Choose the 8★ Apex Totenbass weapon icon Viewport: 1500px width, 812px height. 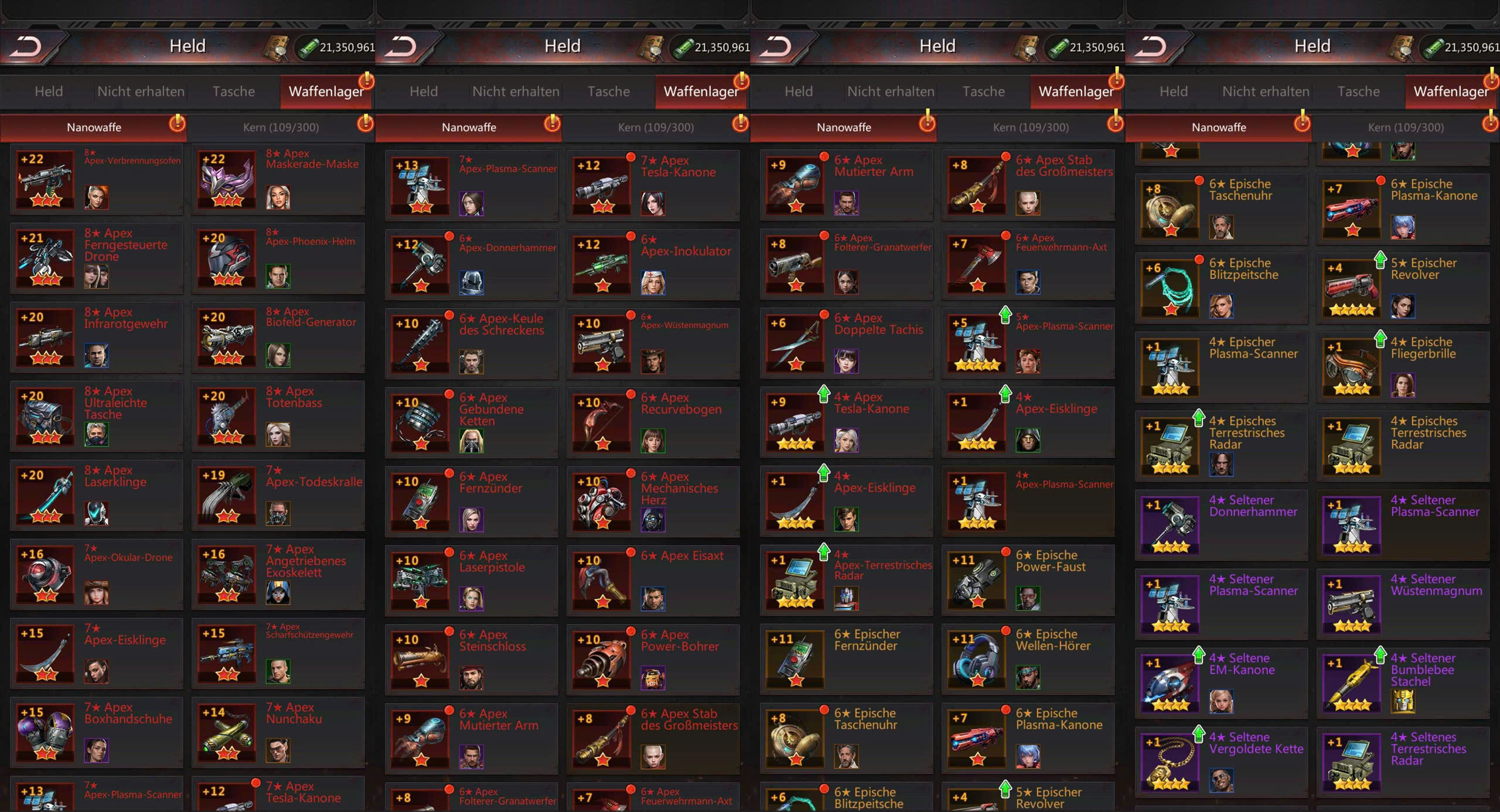click(x=227, y=417)
